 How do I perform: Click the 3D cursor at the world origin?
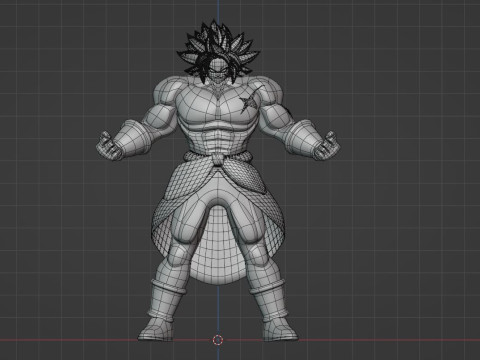(x=218, y=340)
